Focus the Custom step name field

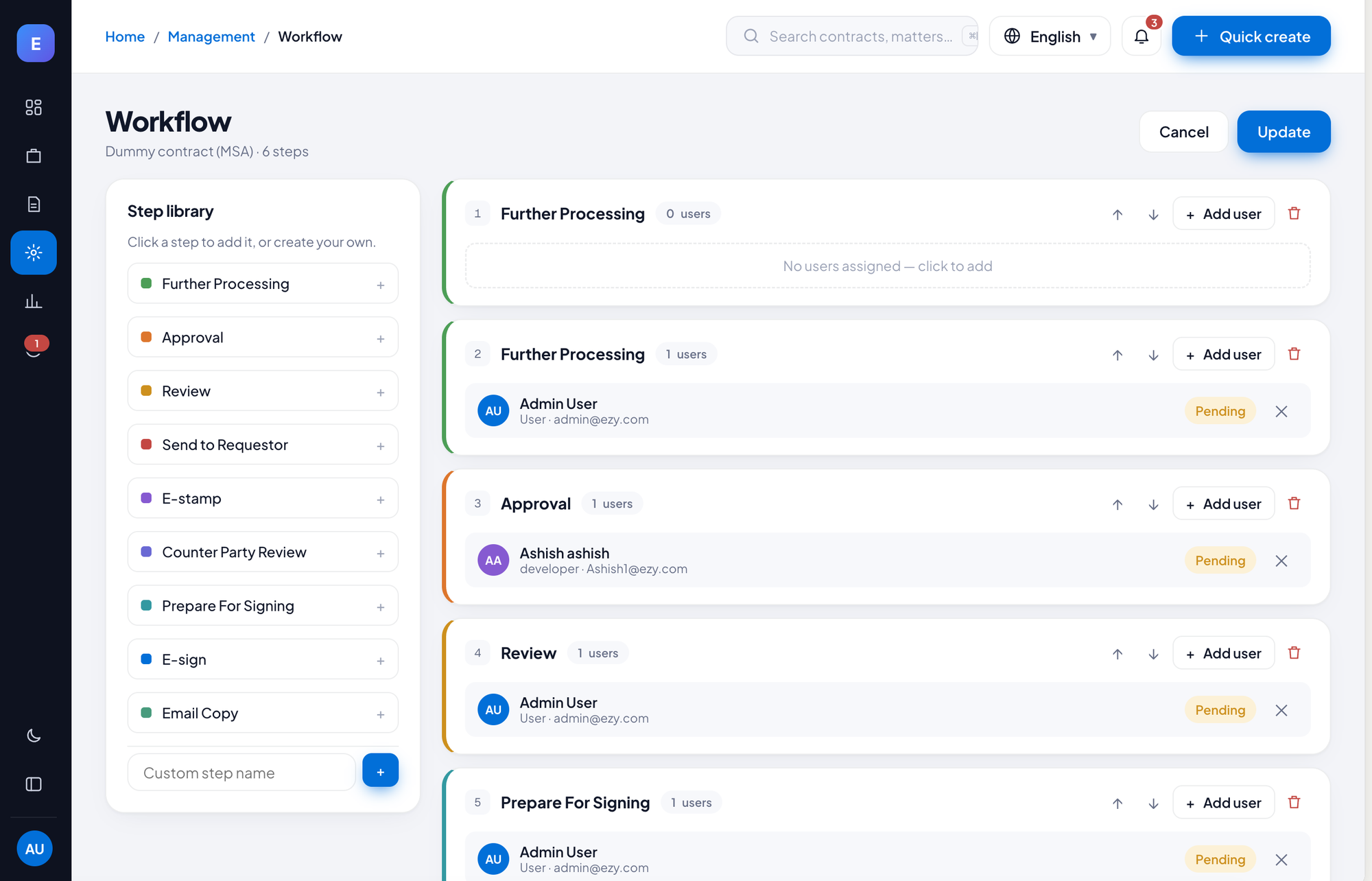click(x=241, y=773)
